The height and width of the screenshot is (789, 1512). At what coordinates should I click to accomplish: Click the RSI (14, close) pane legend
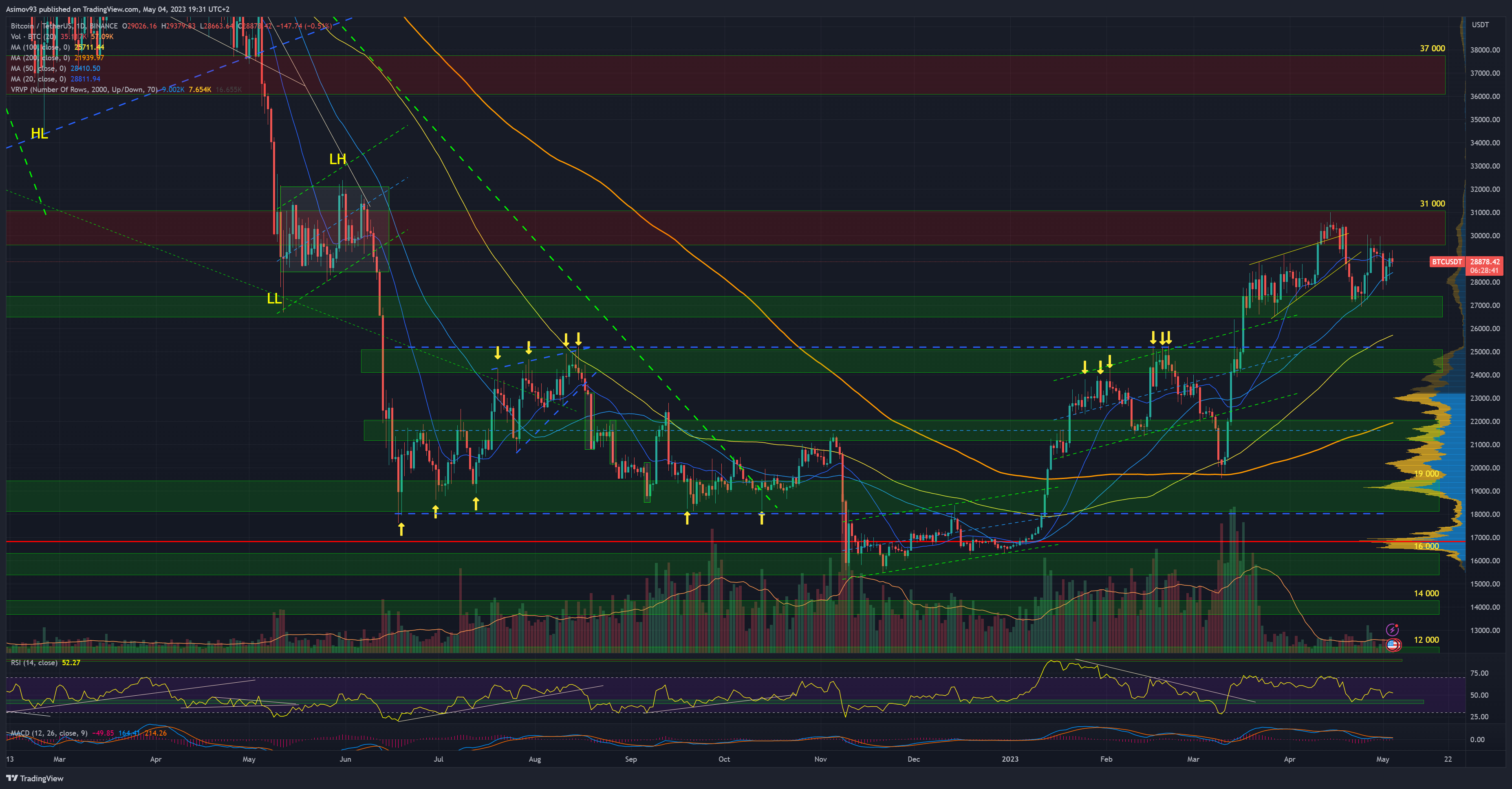coord(34,662)
